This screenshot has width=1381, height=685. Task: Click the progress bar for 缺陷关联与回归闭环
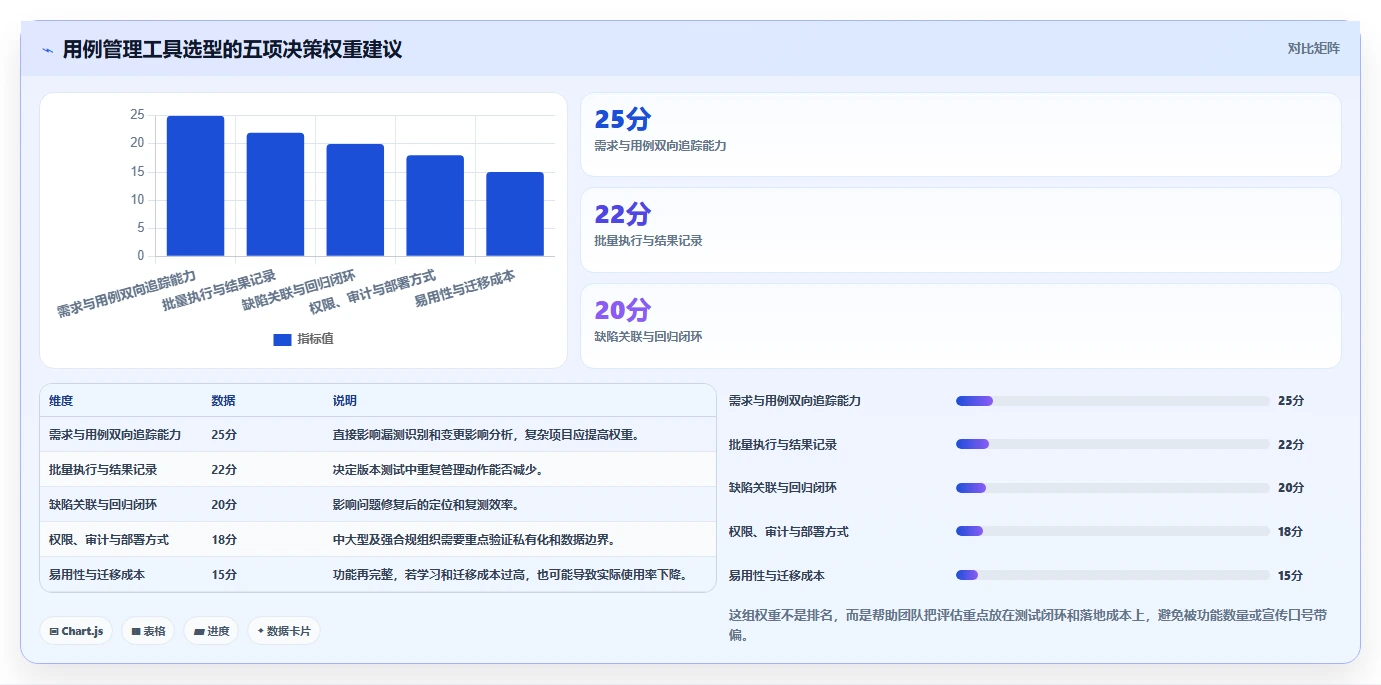click(1113, 488)
